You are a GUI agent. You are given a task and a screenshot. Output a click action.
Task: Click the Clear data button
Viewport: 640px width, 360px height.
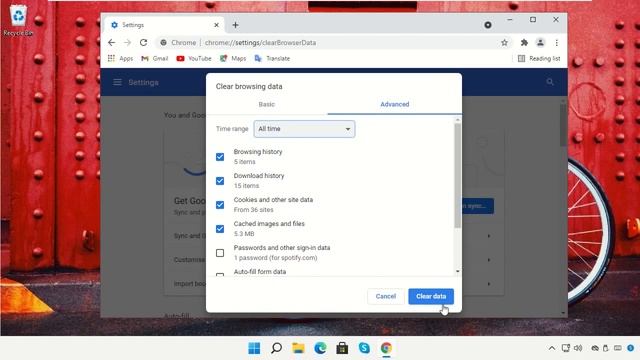[x=431, y=296]
